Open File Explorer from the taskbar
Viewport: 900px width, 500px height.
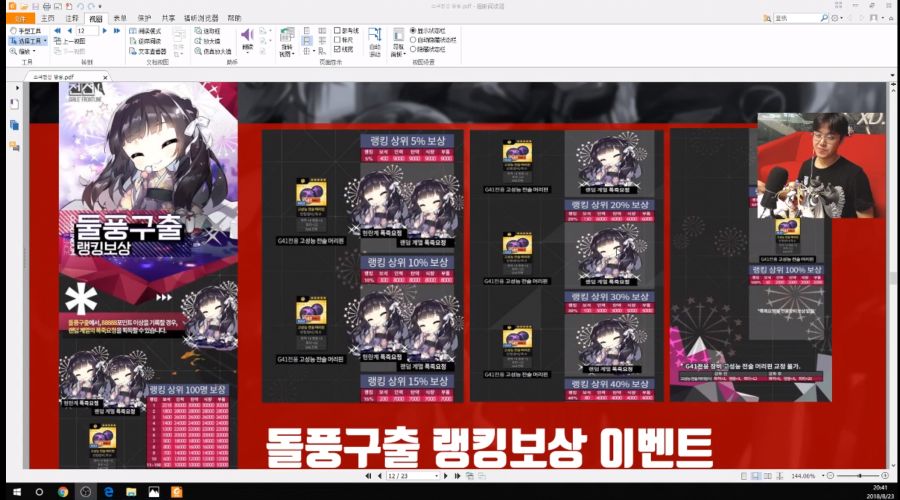click(131, 492)
